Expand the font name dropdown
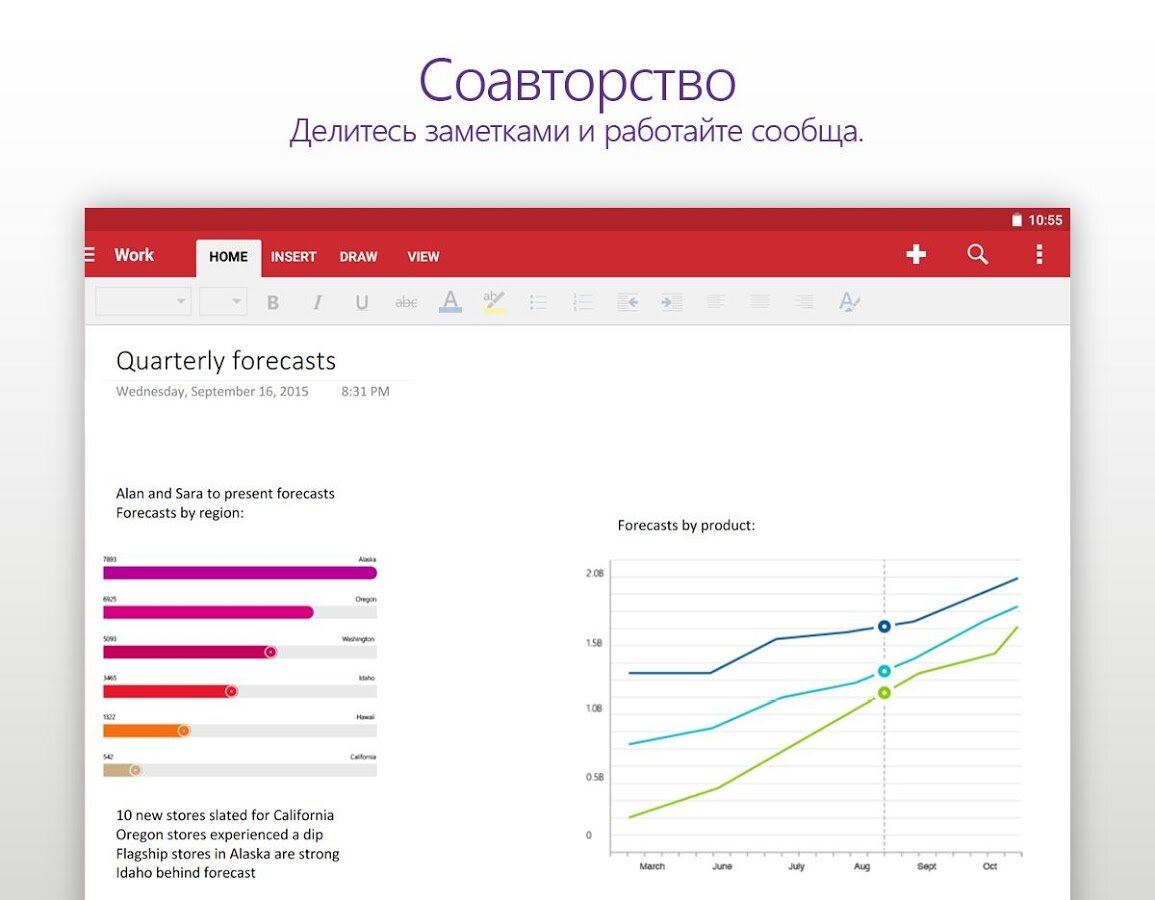 pyautogui.click(x=143, y=301)
